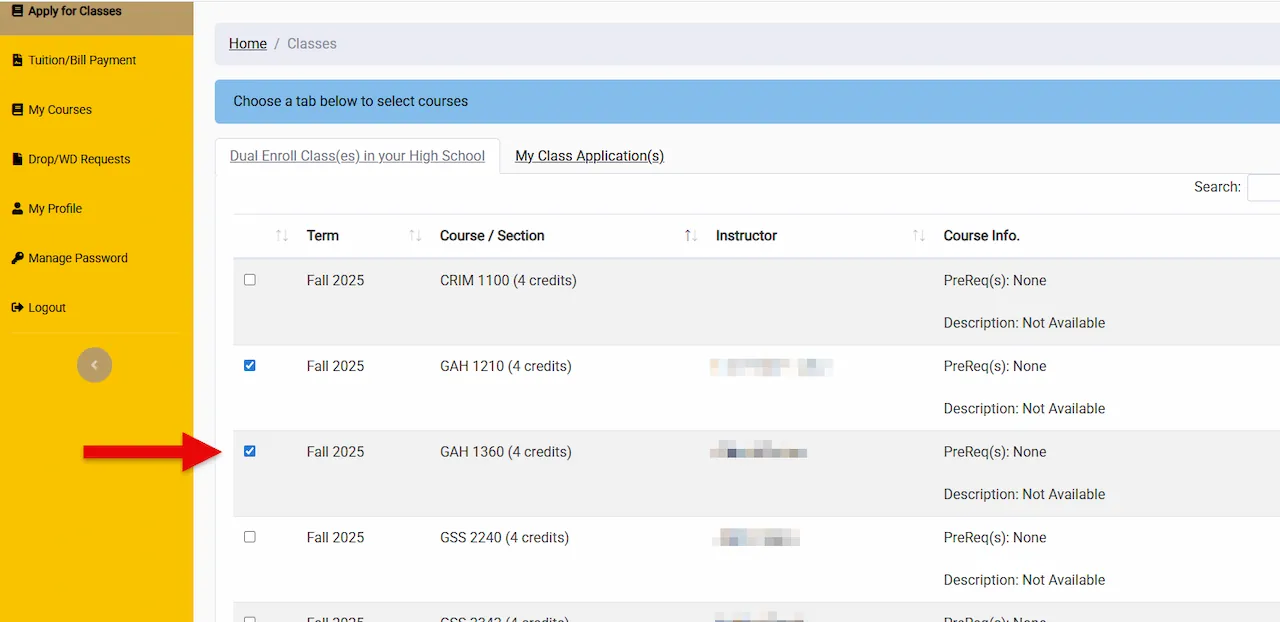
Task: Select the My Courses sidebar icon
Action: (16, 109)
